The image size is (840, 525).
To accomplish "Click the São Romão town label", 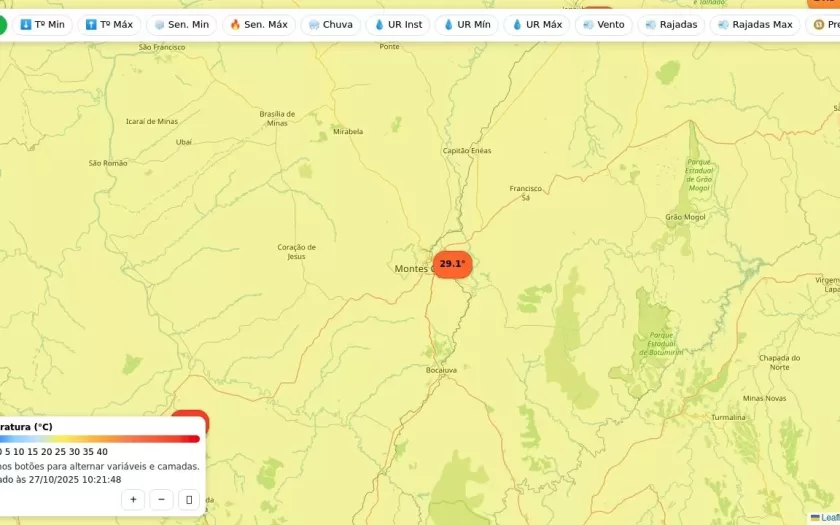I will click(x=108, y=163).
